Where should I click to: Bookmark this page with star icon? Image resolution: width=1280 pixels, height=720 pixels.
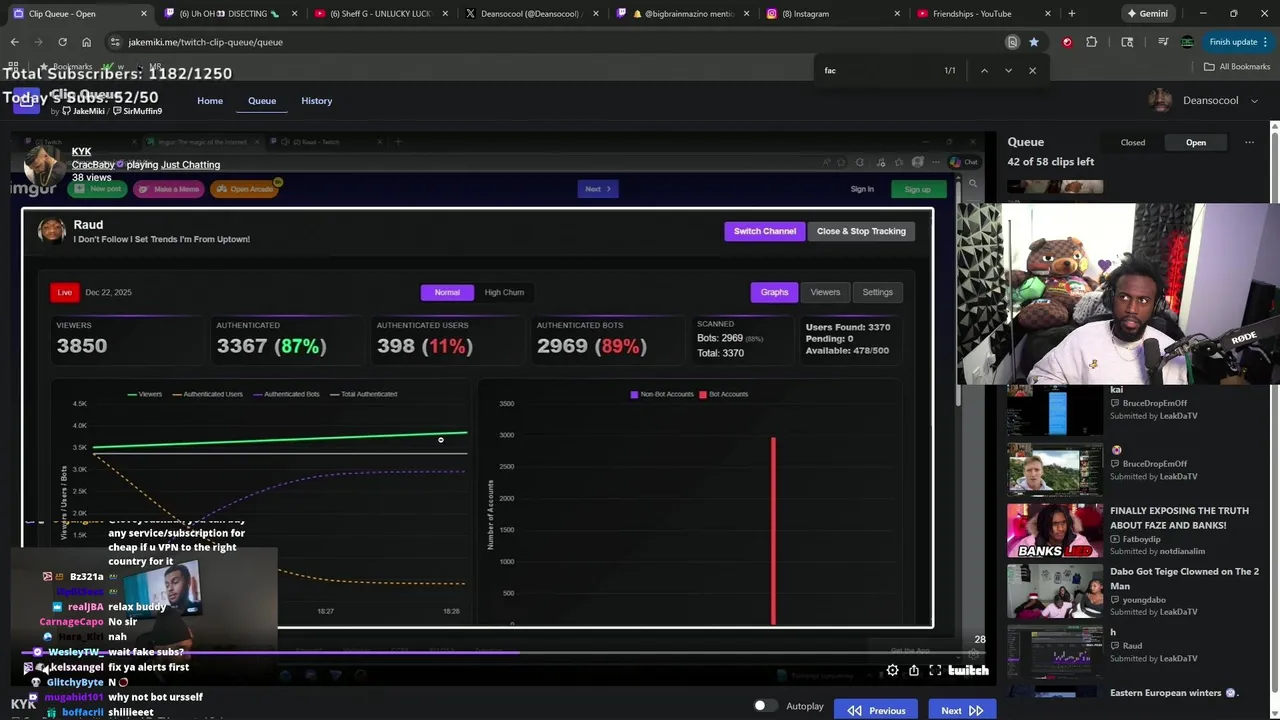point(1033,42)
